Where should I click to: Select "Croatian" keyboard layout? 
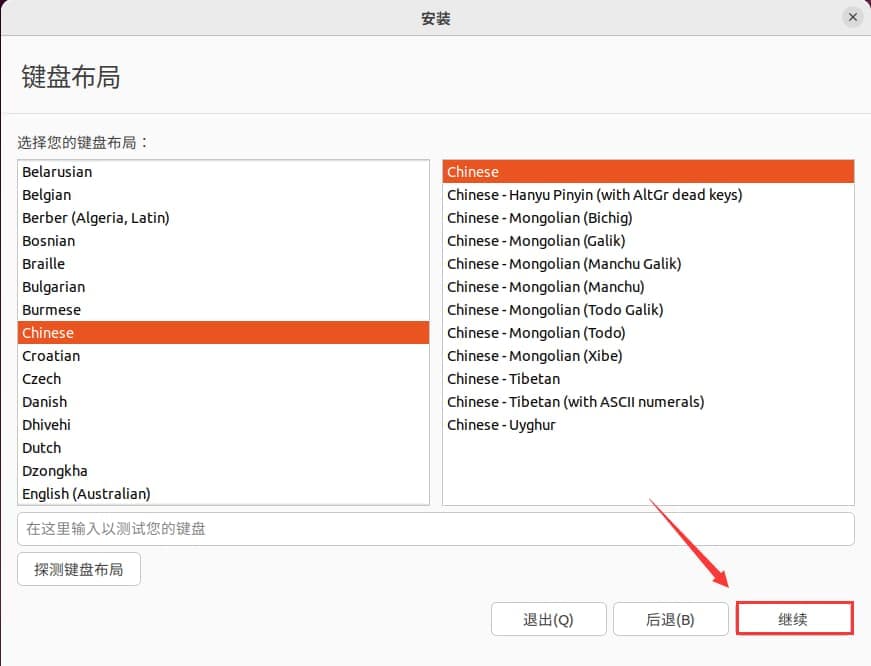coord(51,355)
